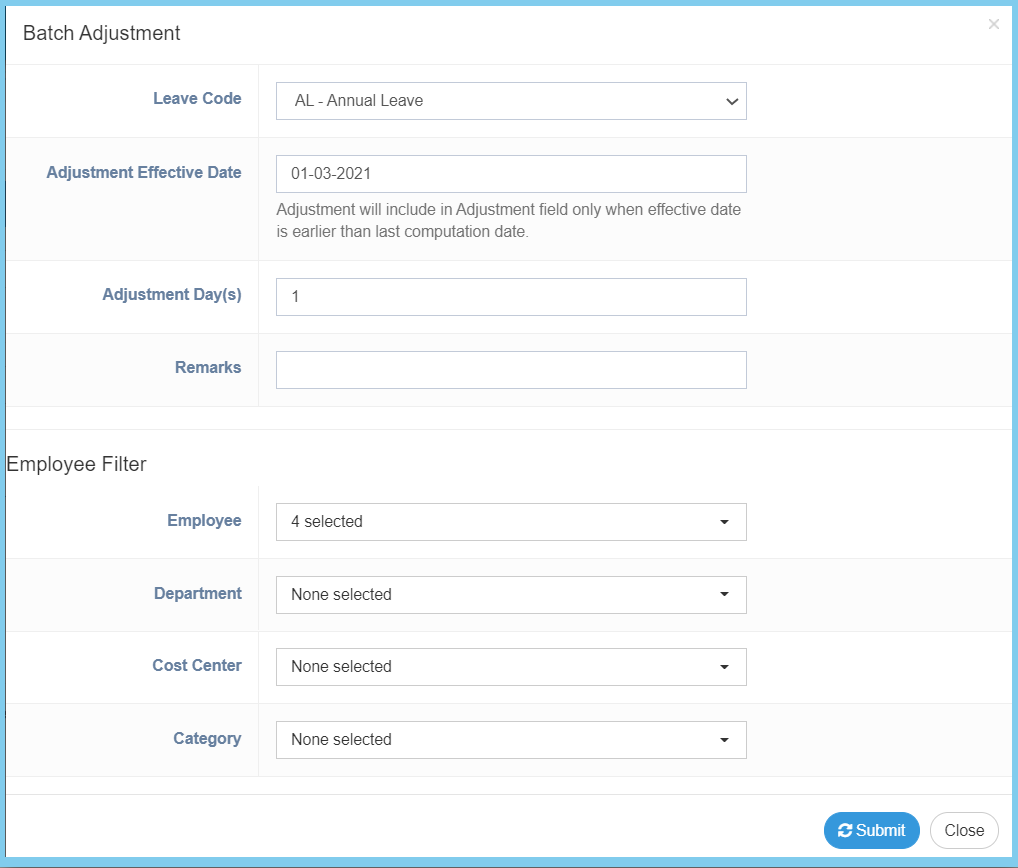Click the 'Leave Code' field label
Image resolution: width=1018 pixels, height=868 pixels.
point(197,99)
